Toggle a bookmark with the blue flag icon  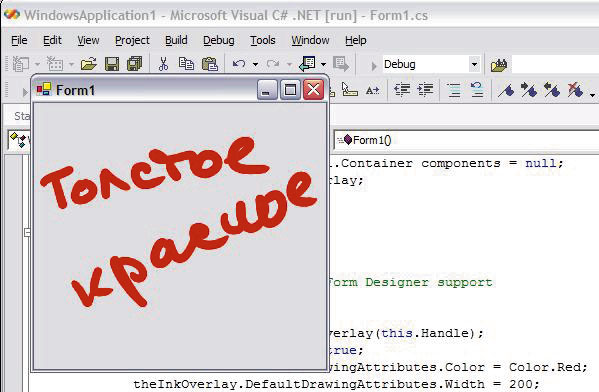point(506,91)
